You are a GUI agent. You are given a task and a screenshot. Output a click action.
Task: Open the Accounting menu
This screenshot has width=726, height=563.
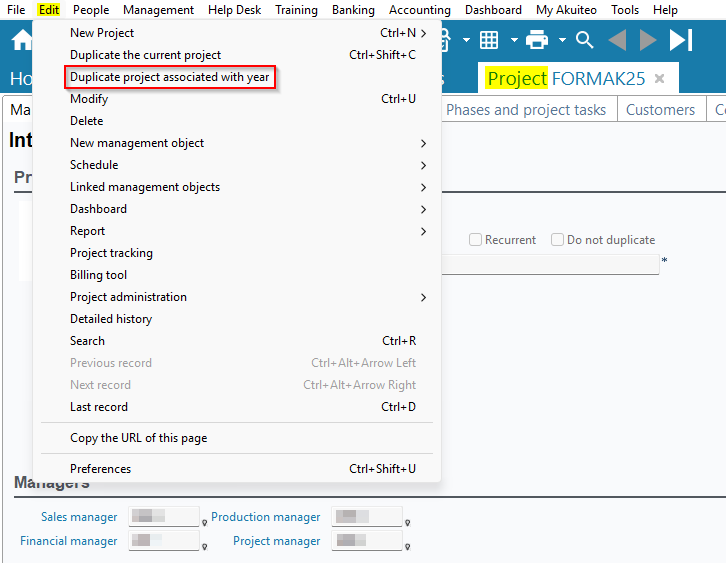click(x=419, y=10)
